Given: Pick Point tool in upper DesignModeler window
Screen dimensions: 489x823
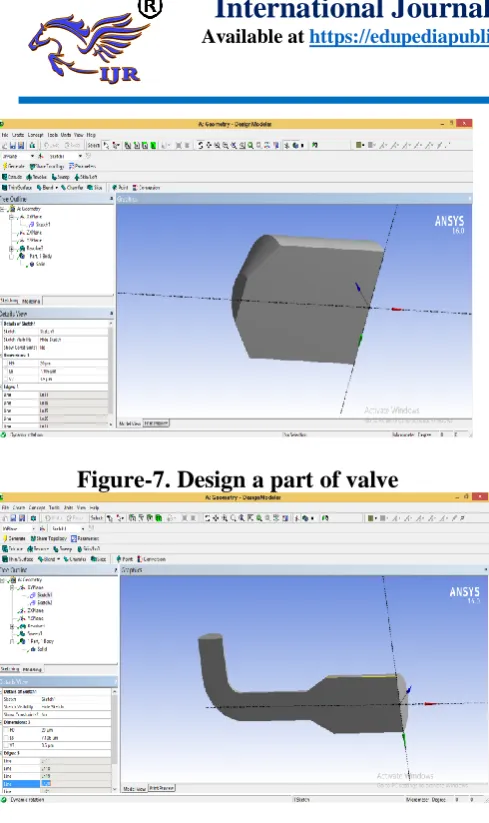Looking at the screenshot, I should pyautogui.click(x=120, y=187).
